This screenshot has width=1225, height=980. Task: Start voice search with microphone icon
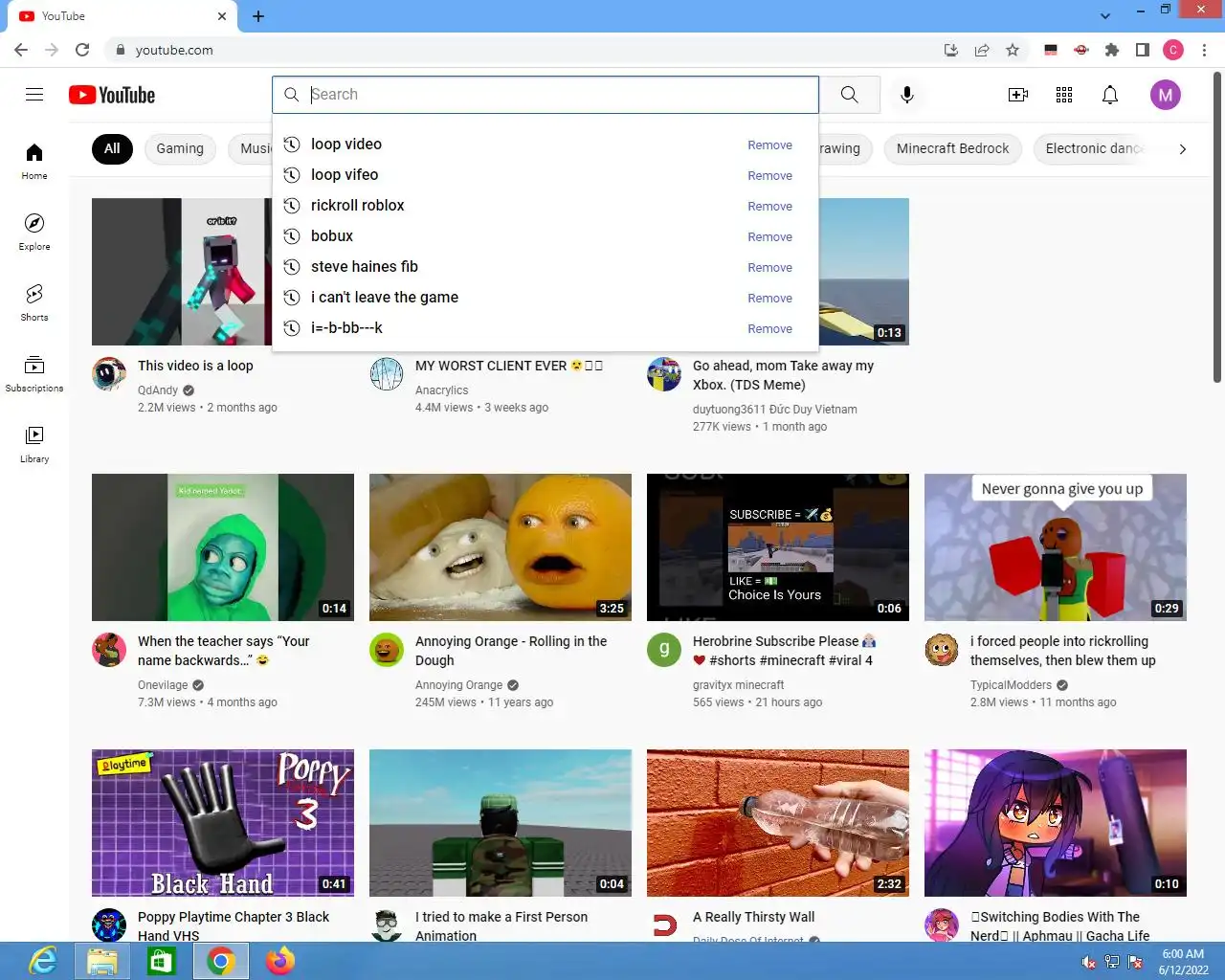click(907, 94)
